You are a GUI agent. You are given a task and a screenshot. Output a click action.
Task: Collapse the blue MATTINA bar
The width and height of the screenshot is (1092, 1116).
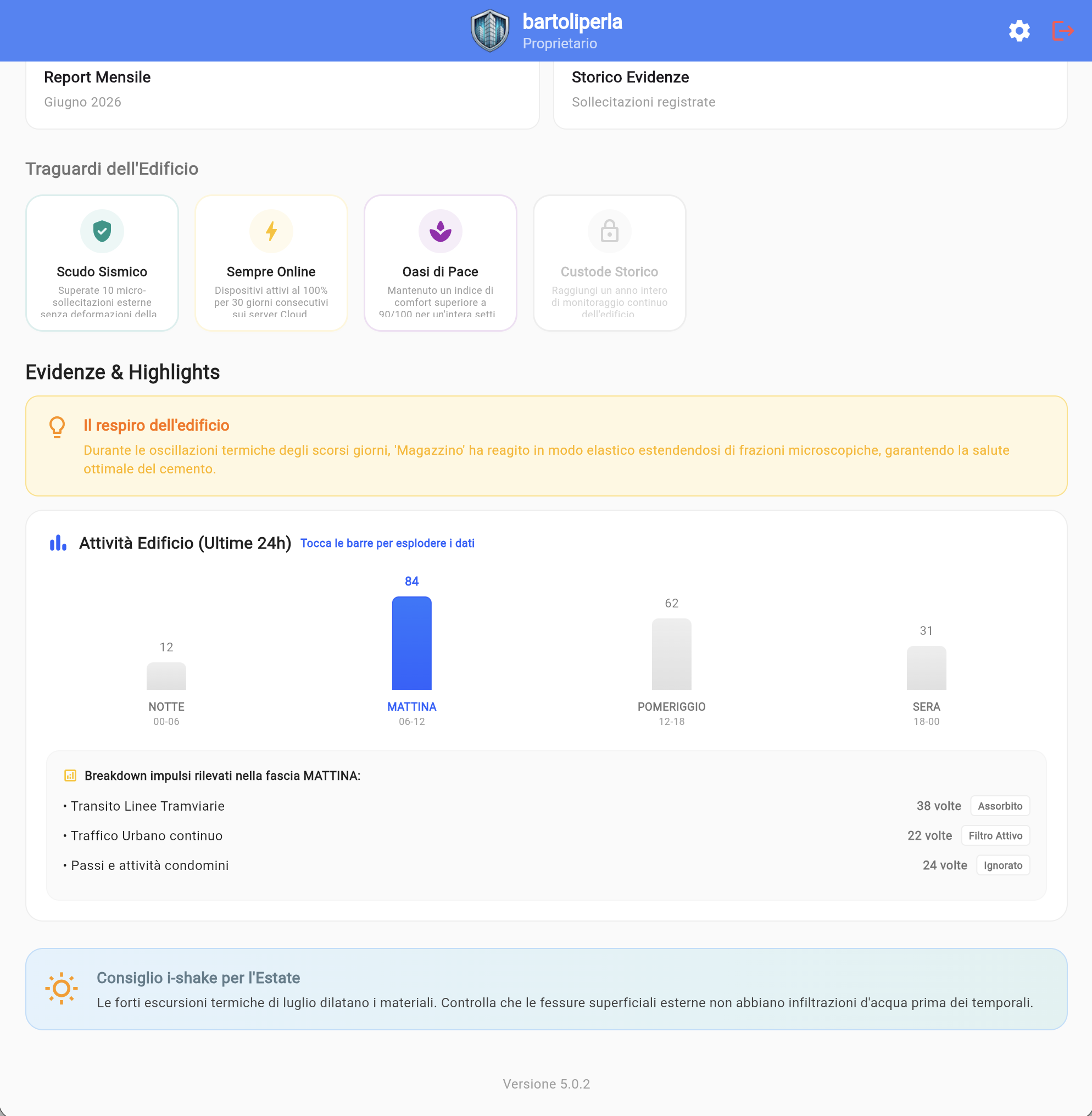412,643
